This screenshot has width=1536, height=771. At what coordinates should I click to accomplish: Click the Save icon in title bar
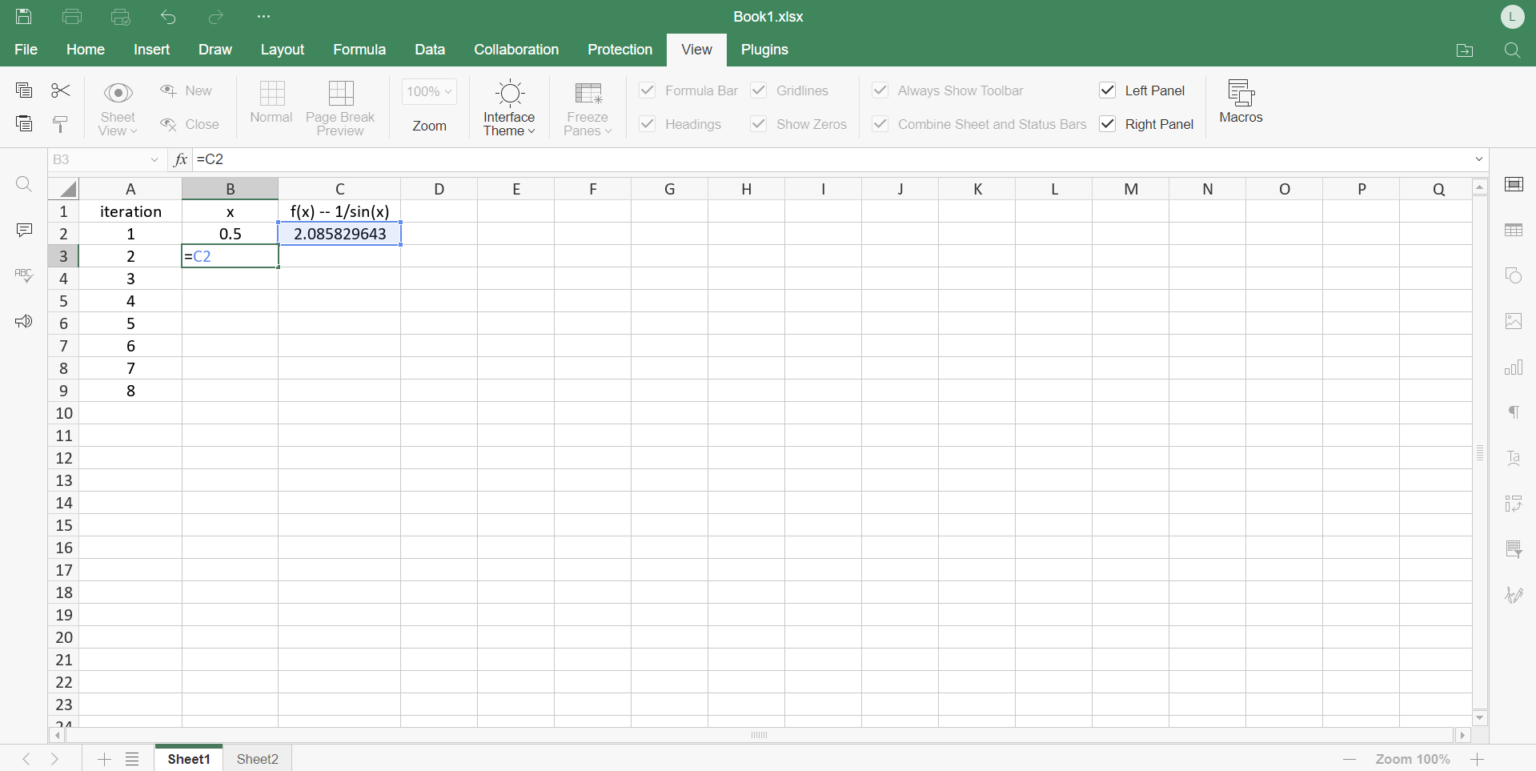point(23,17)
